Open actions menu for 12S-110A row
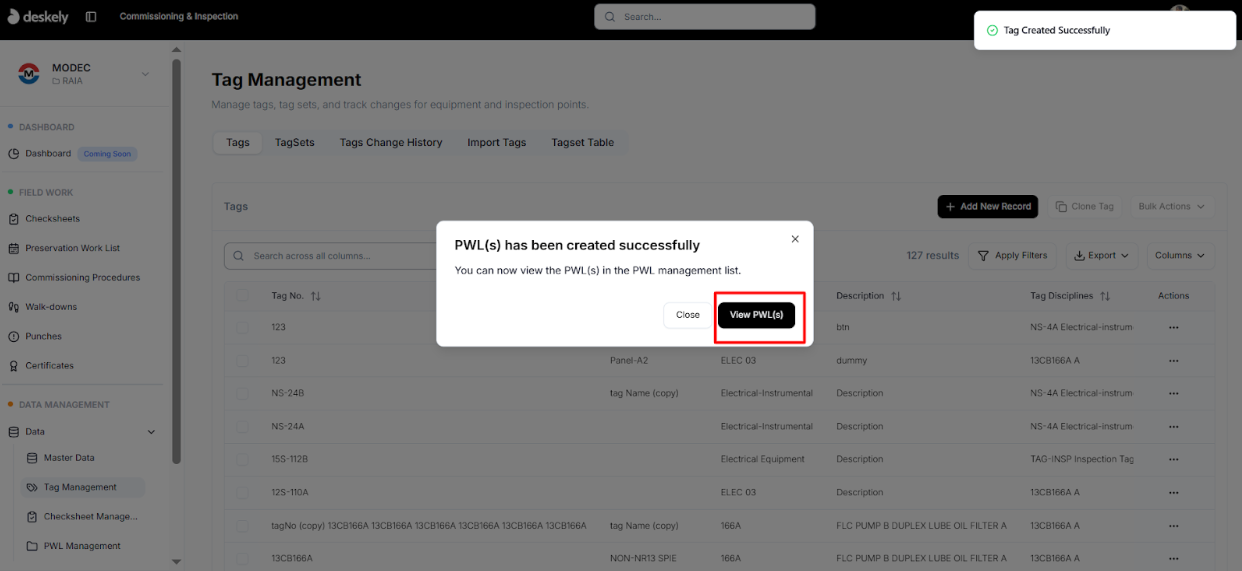Viewport: 1242px width, 571px height. (1174, 492)
